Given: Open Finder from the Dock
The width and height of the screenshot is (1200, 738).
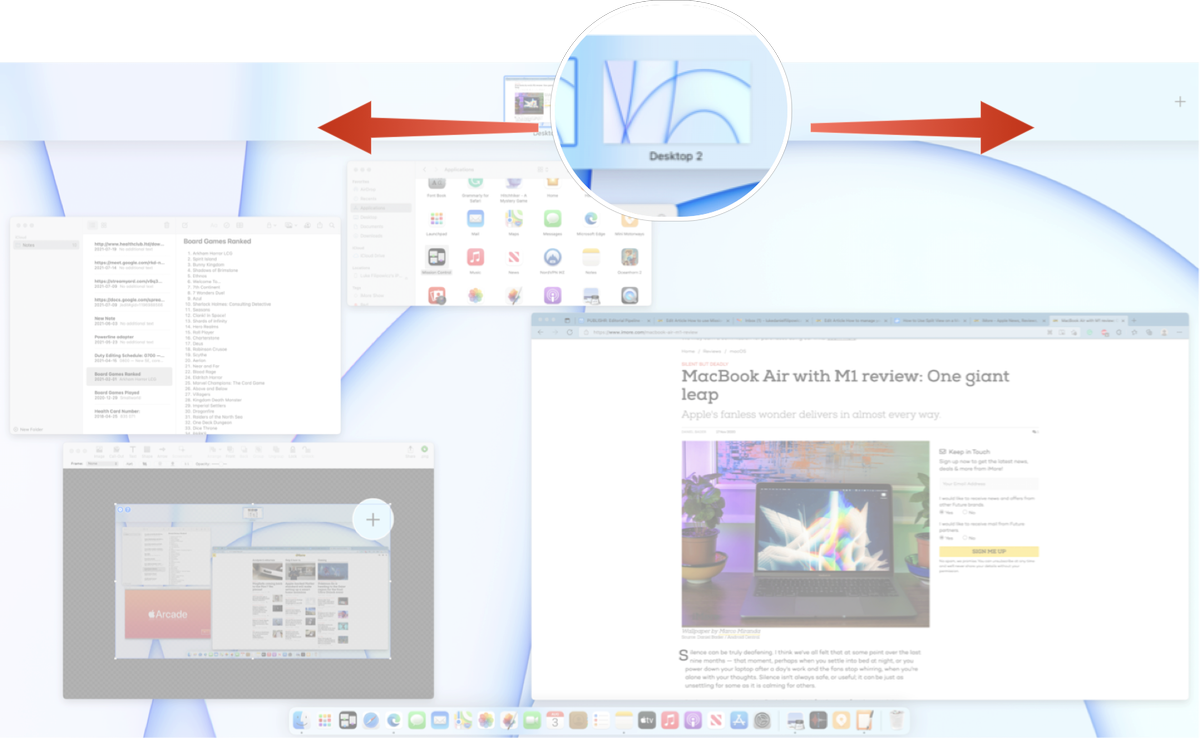Looking at the screenshot, I should 301,720.
